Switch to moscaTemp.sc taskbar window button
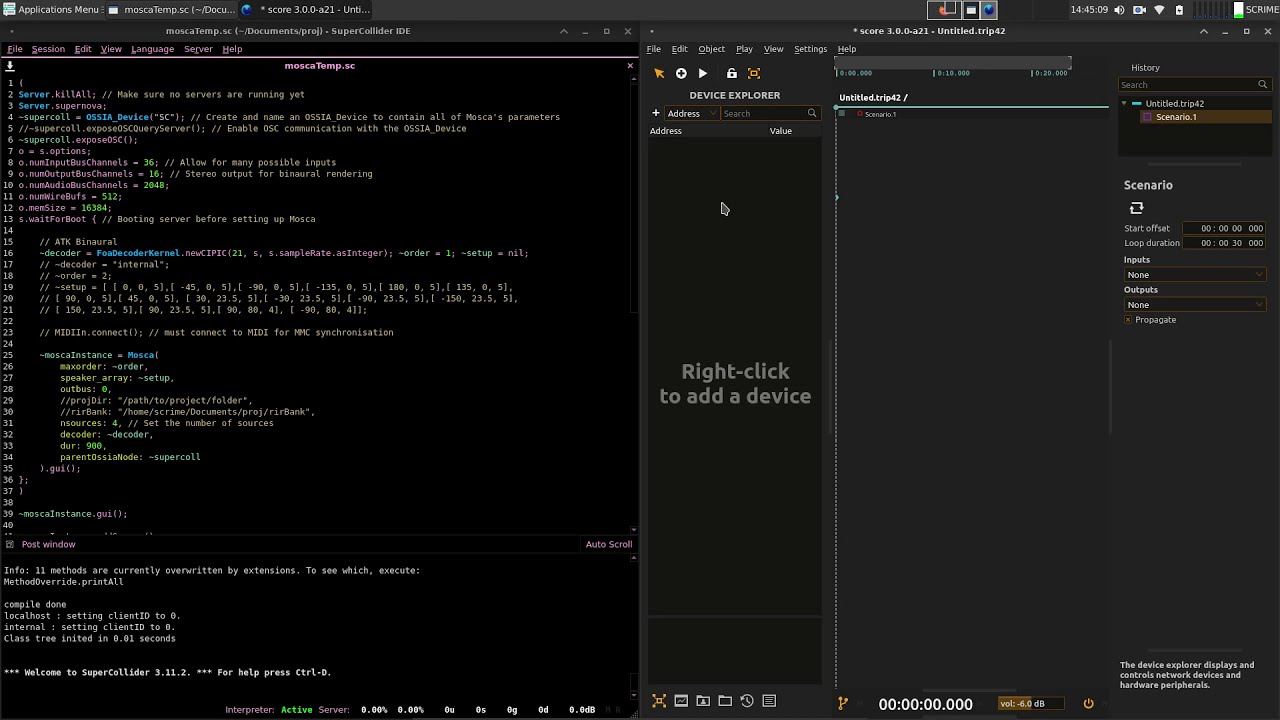This screenshot has width=1280, height=720. [170, 10]
